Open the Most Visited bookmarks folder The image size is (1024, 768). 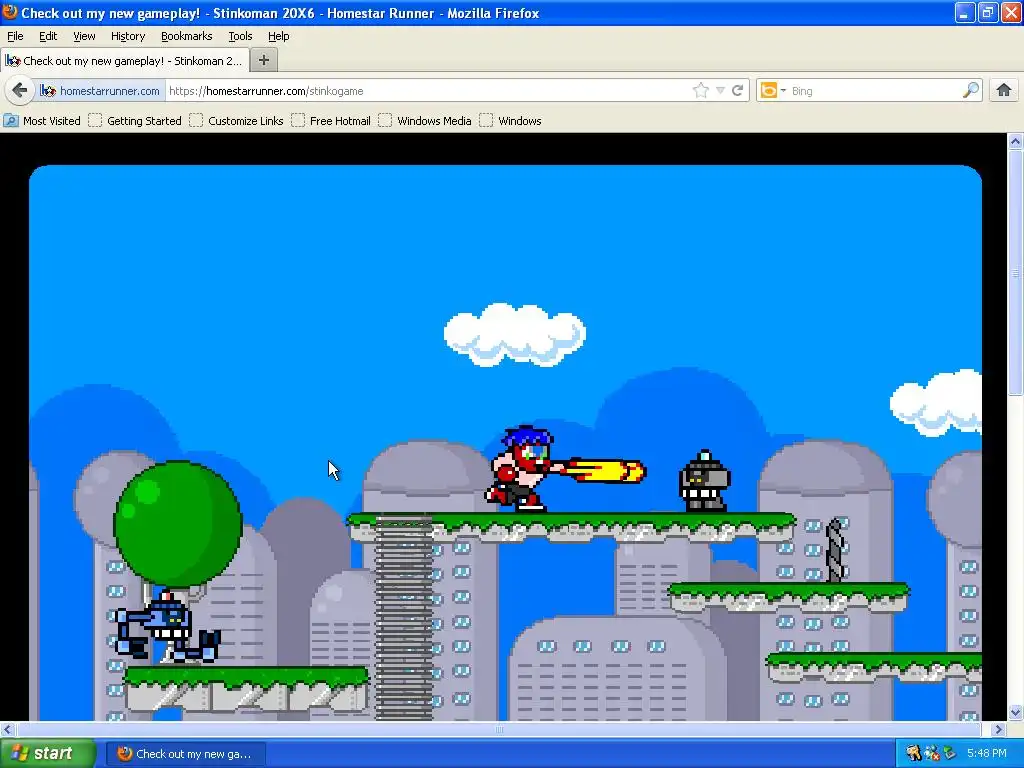(42, 121)
